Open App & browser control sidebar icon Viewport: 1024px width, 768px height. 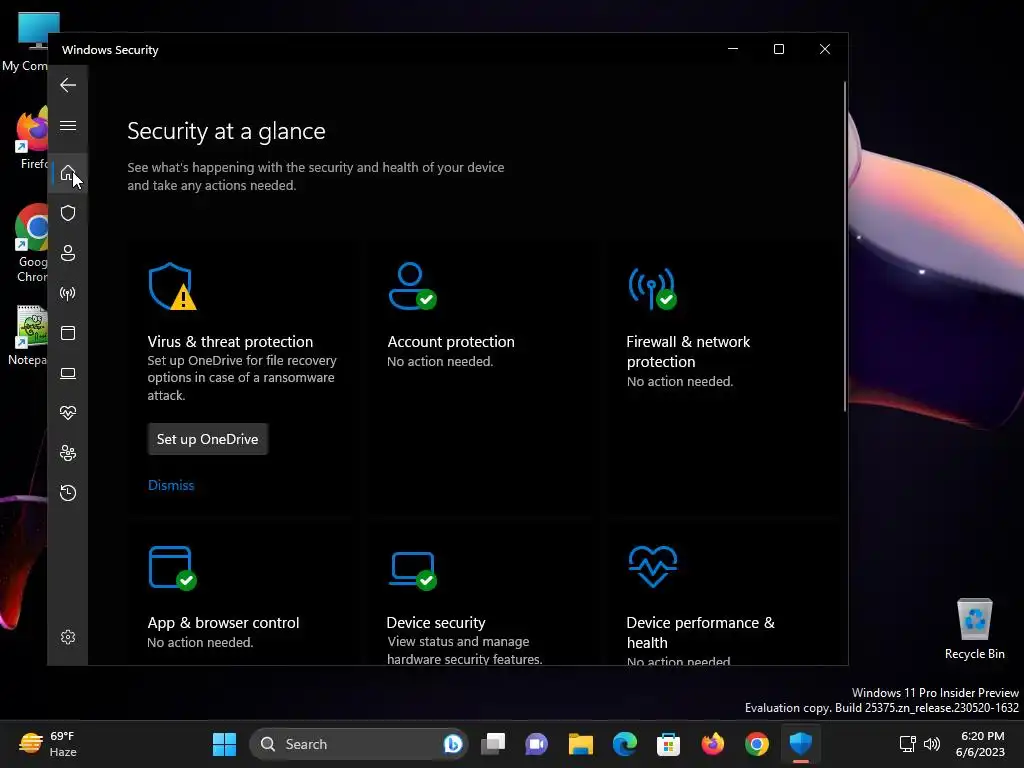pyautogui.click(x=68, y=333)
